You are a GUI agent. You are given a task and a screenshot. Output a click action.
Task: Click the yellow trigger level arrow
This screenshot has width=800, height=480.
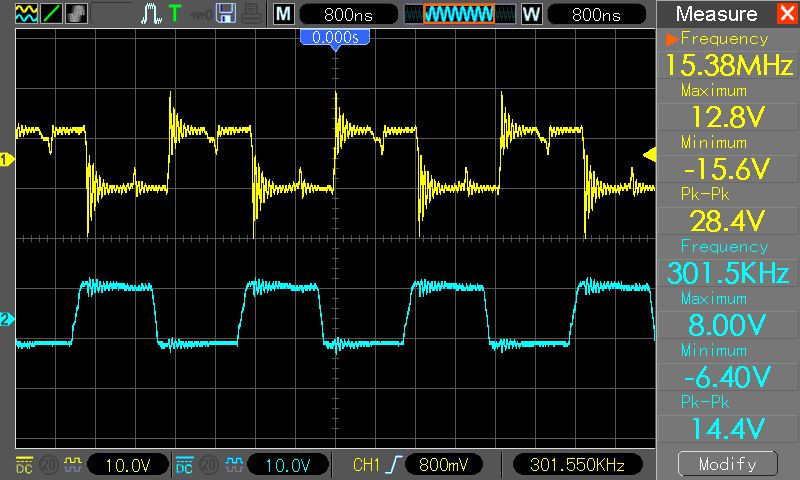[649, 155]
